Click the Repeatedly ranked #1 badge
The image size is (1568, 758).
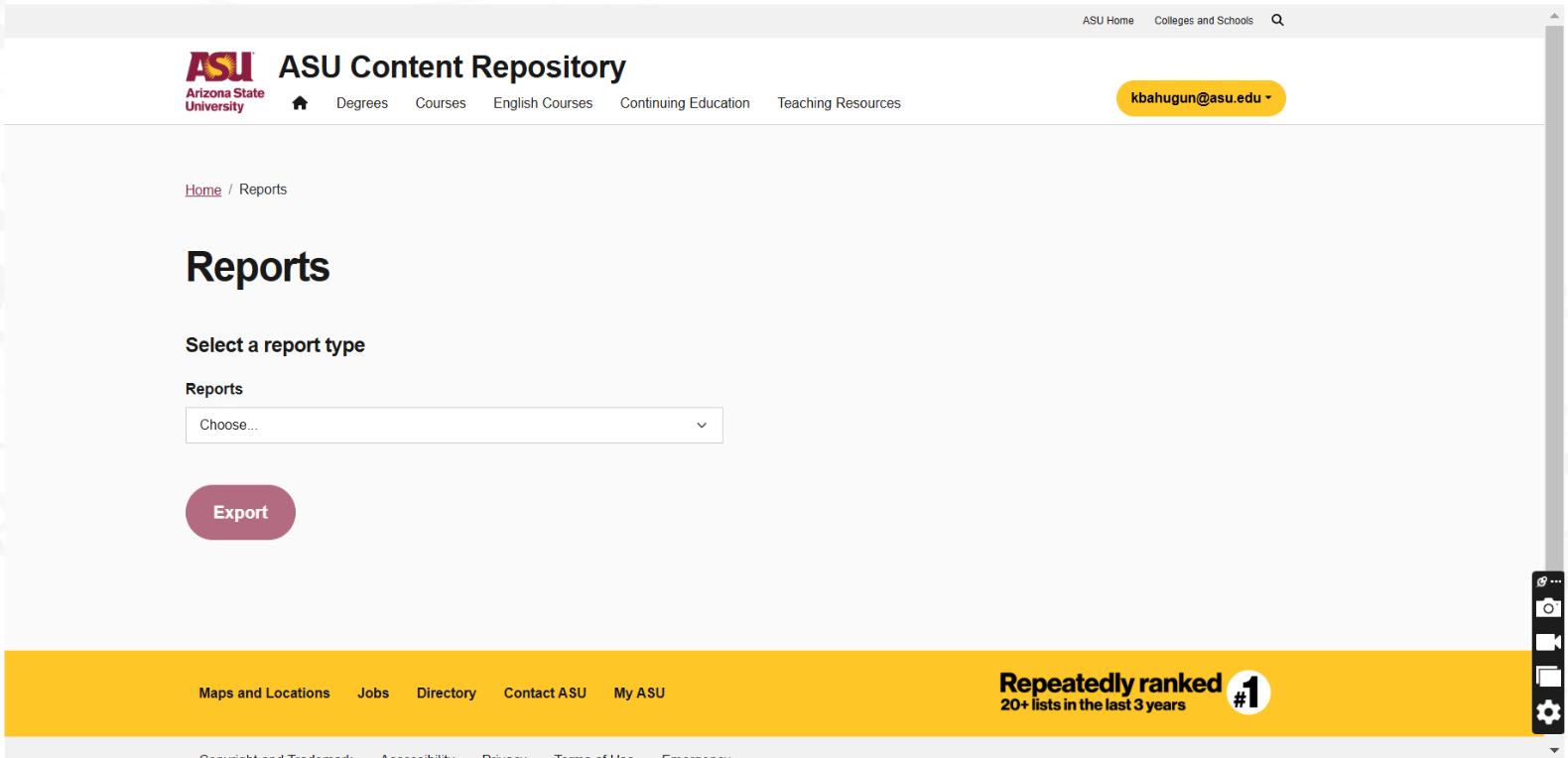pyautogui.click(x=1134, y=692)
